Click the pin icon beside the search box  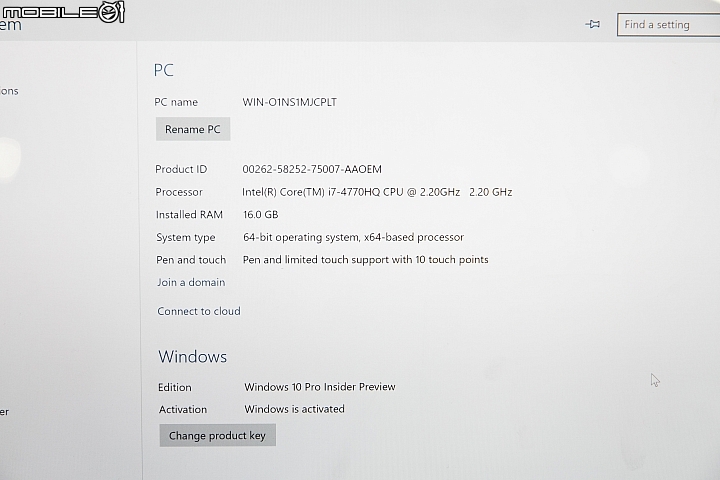(x=593, y=24)
